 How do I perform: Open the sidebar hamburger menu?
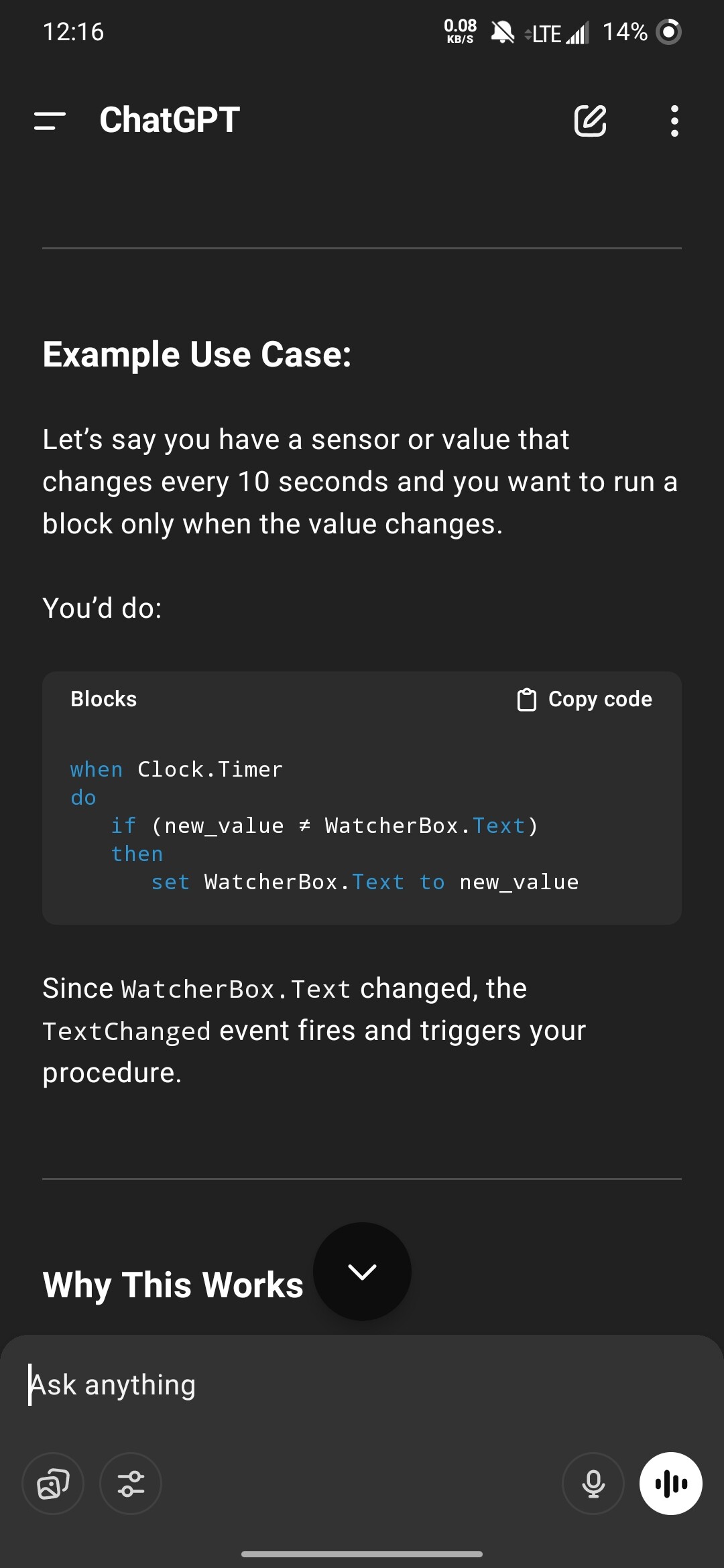[x=50, y=121]
